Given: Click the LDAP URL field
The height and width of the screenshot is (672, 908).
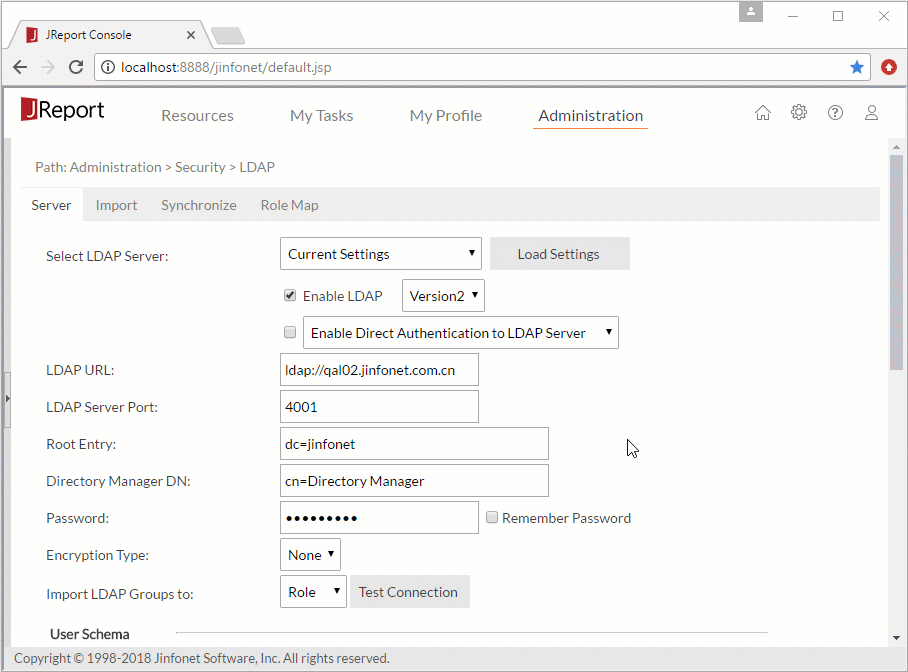Looking at the screenshot, I should [379, 370].
